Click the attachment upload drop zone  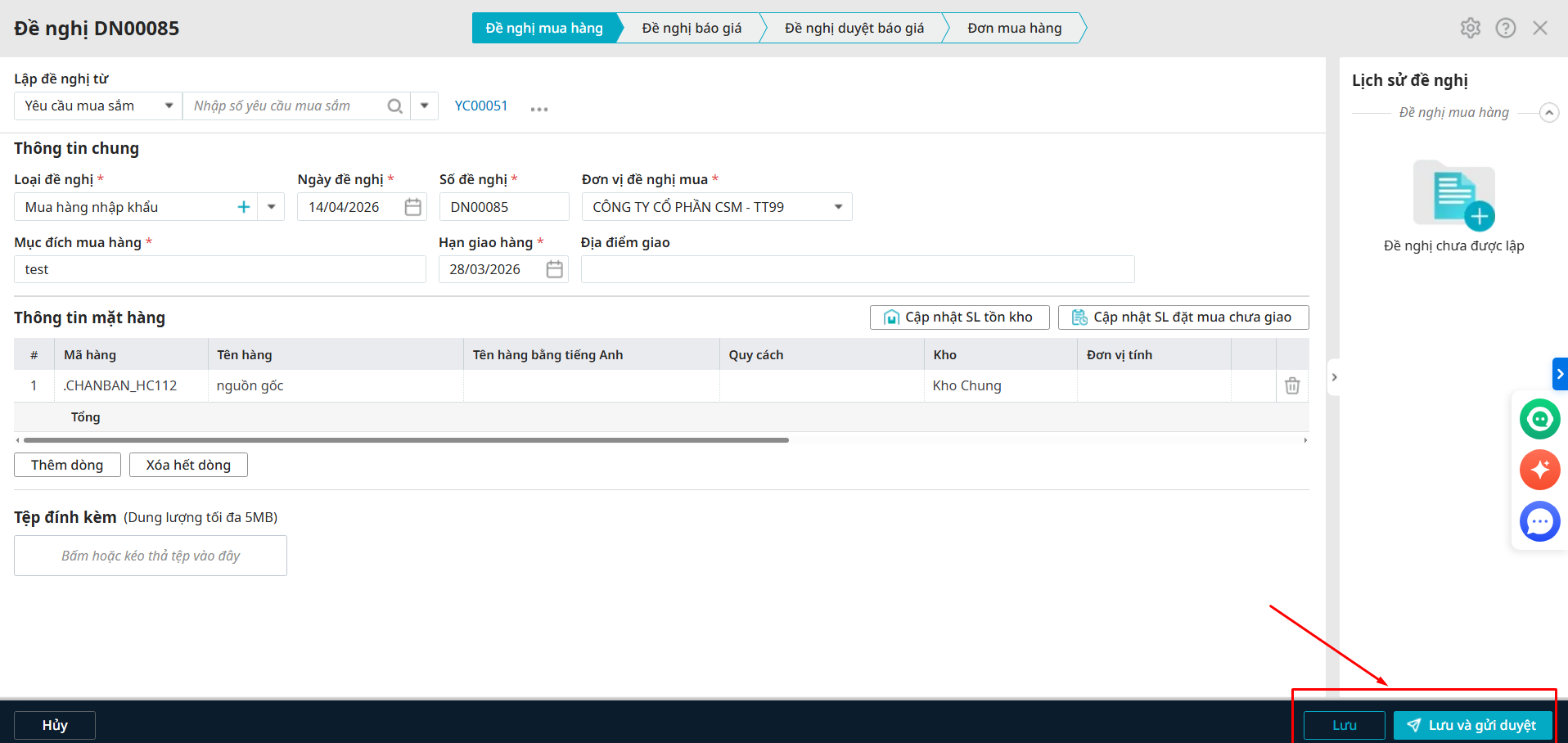click(x=151, y=556)
